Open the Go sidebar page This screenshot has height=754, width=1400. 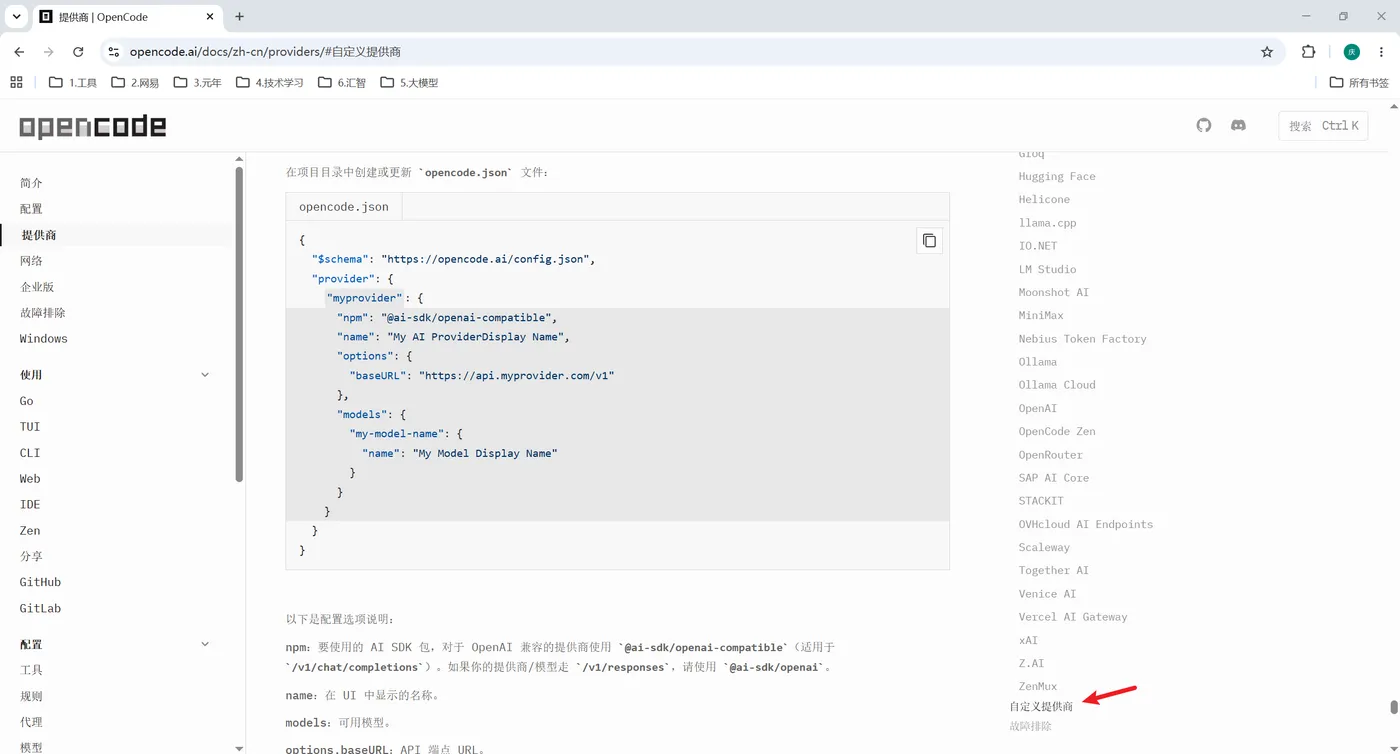pos(27,401)
